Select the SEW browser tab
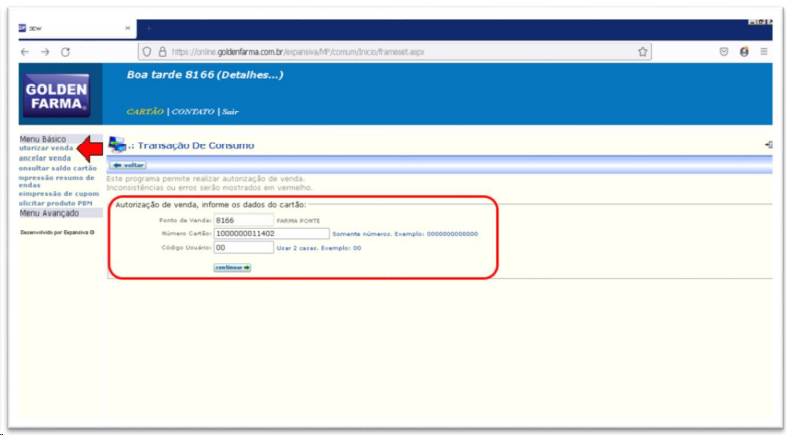Screen dimensions: 786x435 (x=77, y=29)
